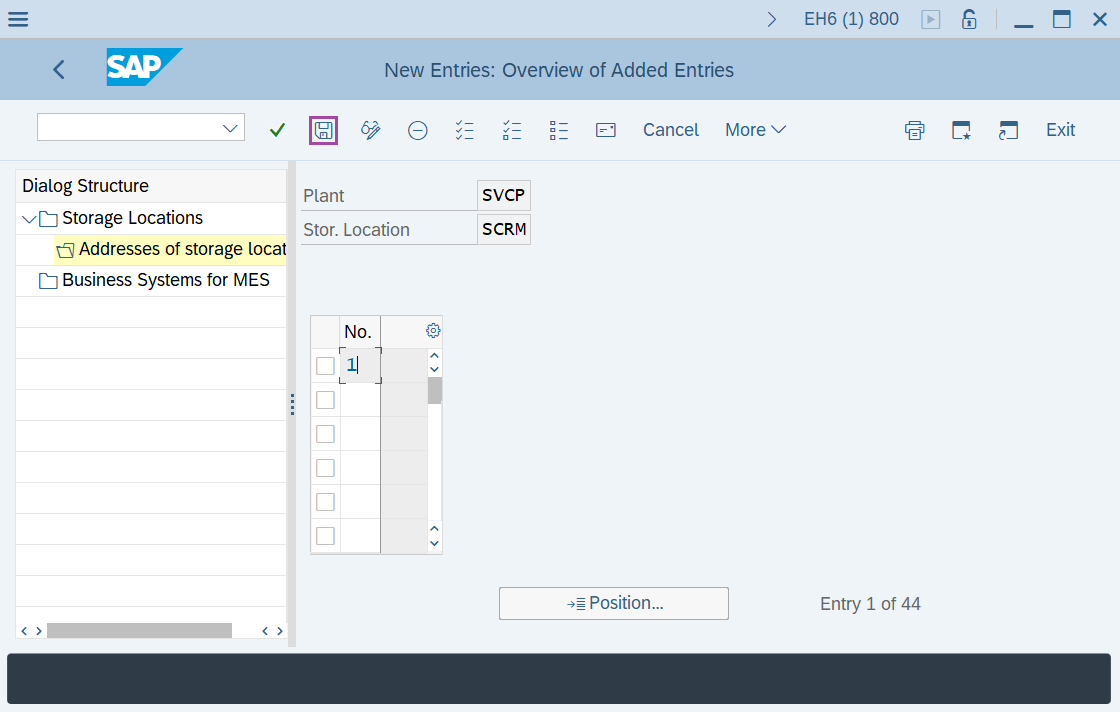This screenshot has height=712, width=1120.
Task: Click the Position... button
Action: point(614,603)
